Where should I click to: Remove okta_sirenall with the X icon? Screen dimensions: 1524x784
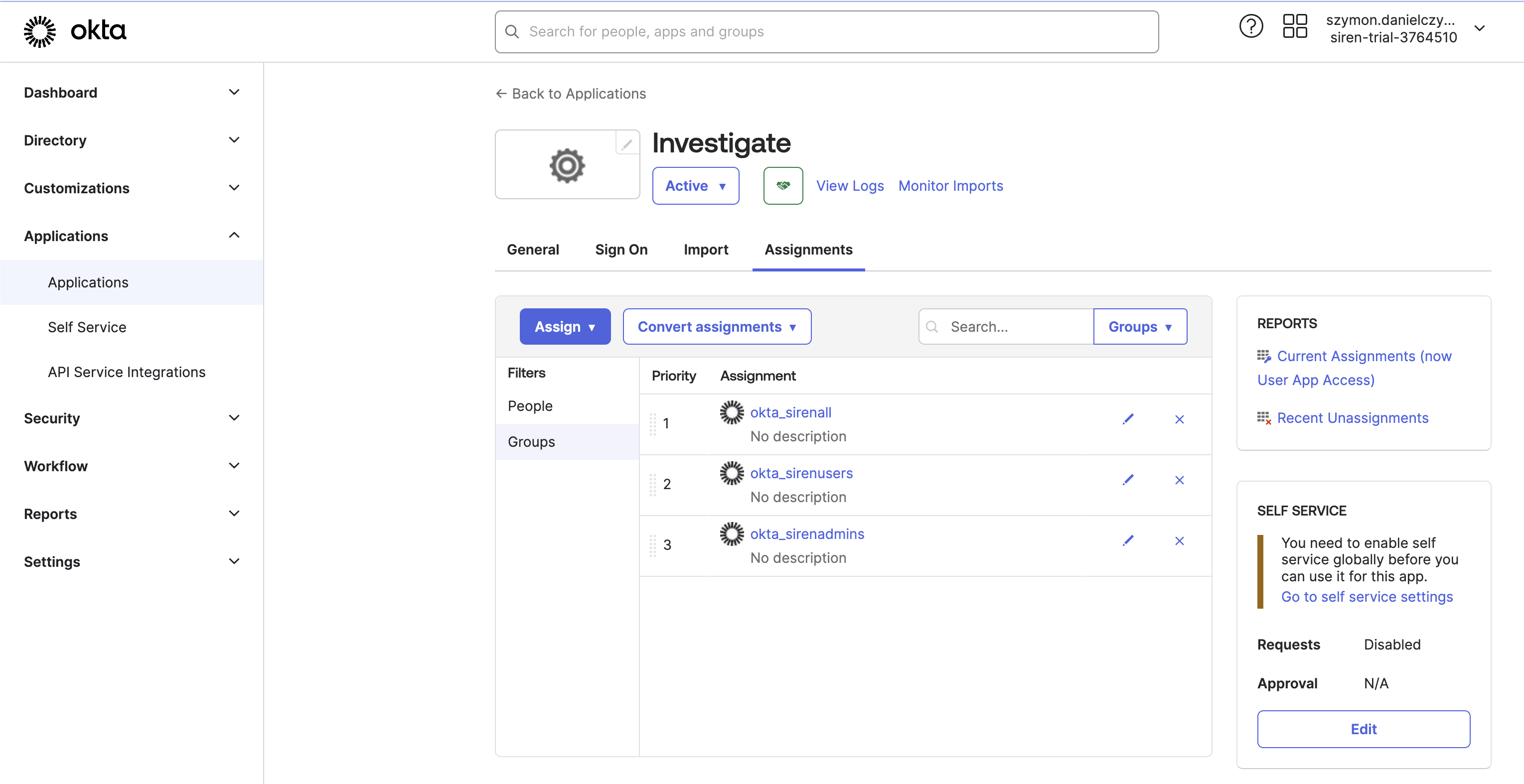(1180, 418)
